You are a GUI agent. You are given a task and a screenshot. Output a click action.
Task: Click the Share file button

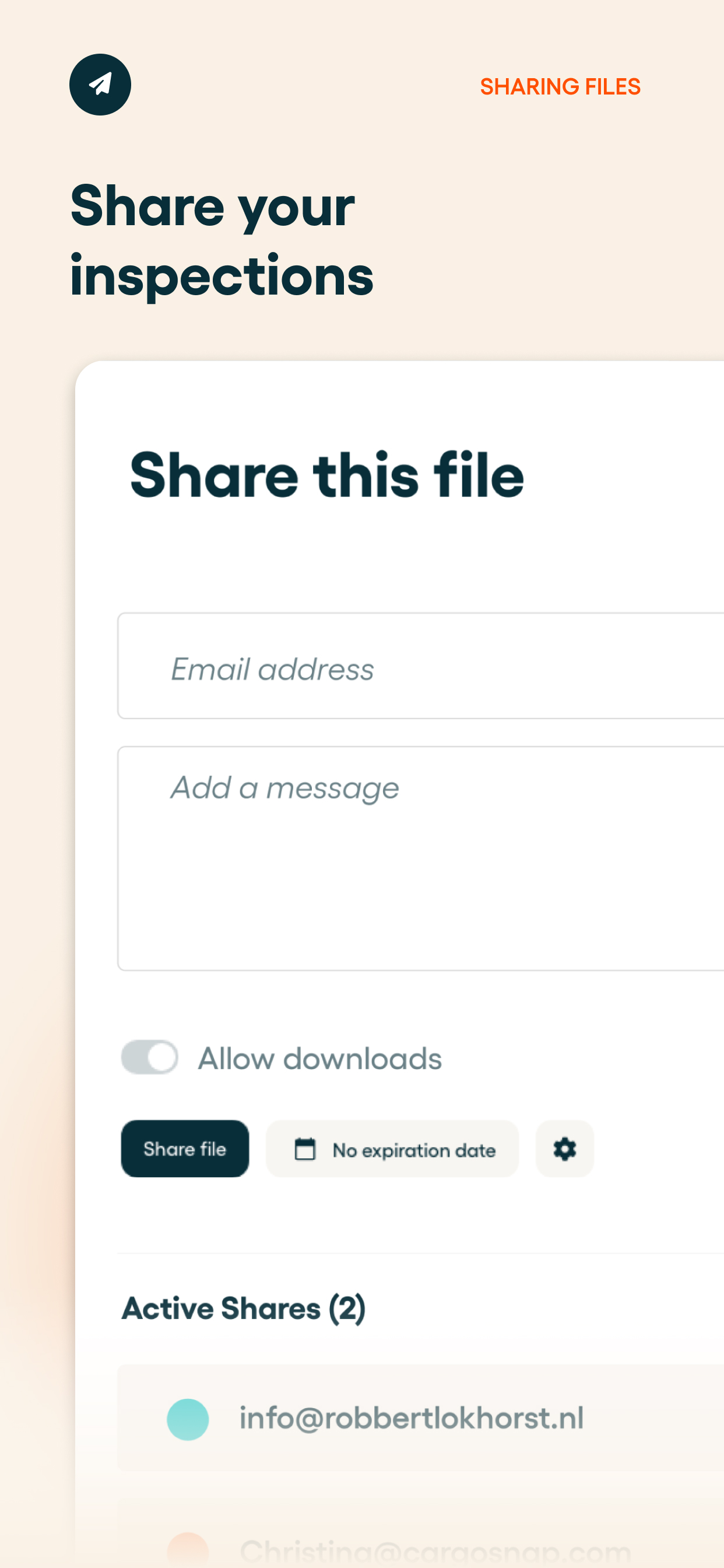[x=185, y=1149]
